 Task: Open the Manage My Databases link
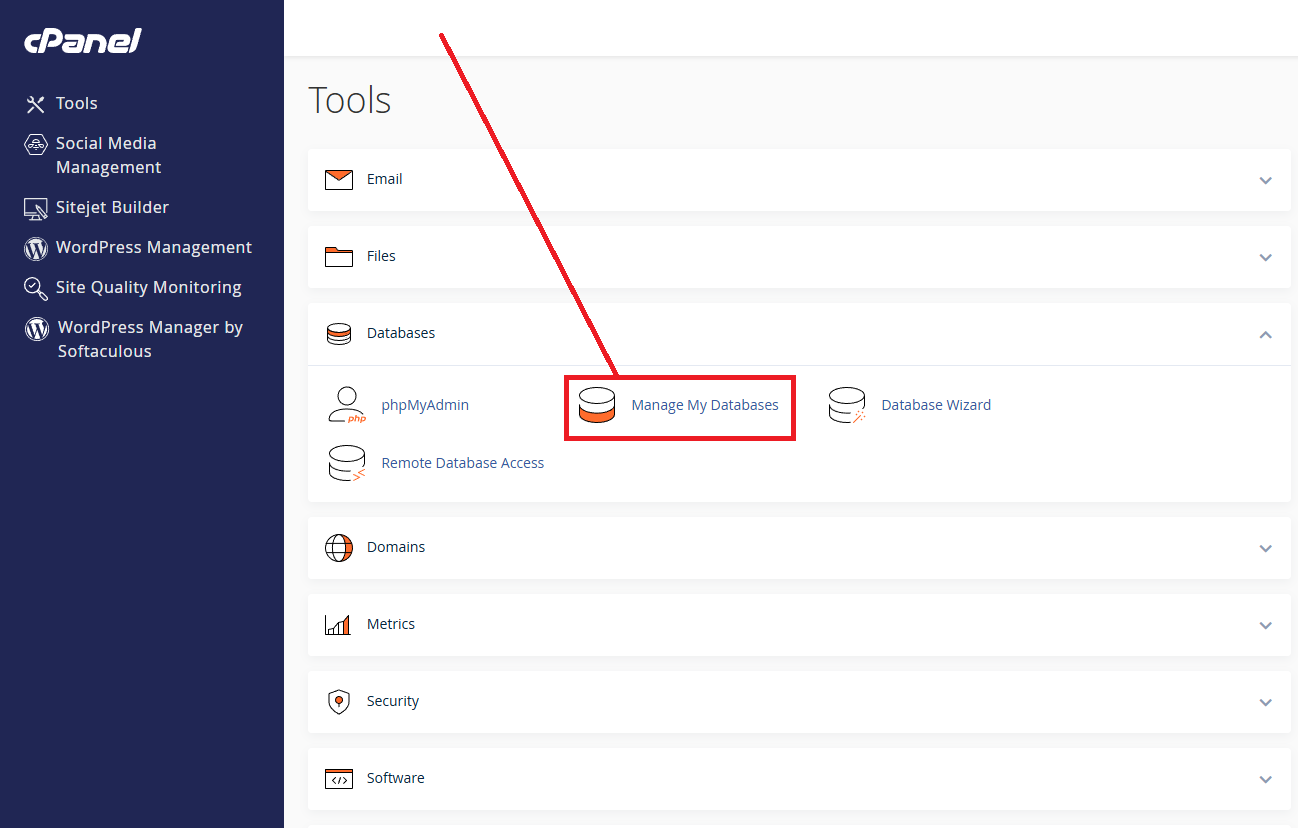click(x=705, y=405)
